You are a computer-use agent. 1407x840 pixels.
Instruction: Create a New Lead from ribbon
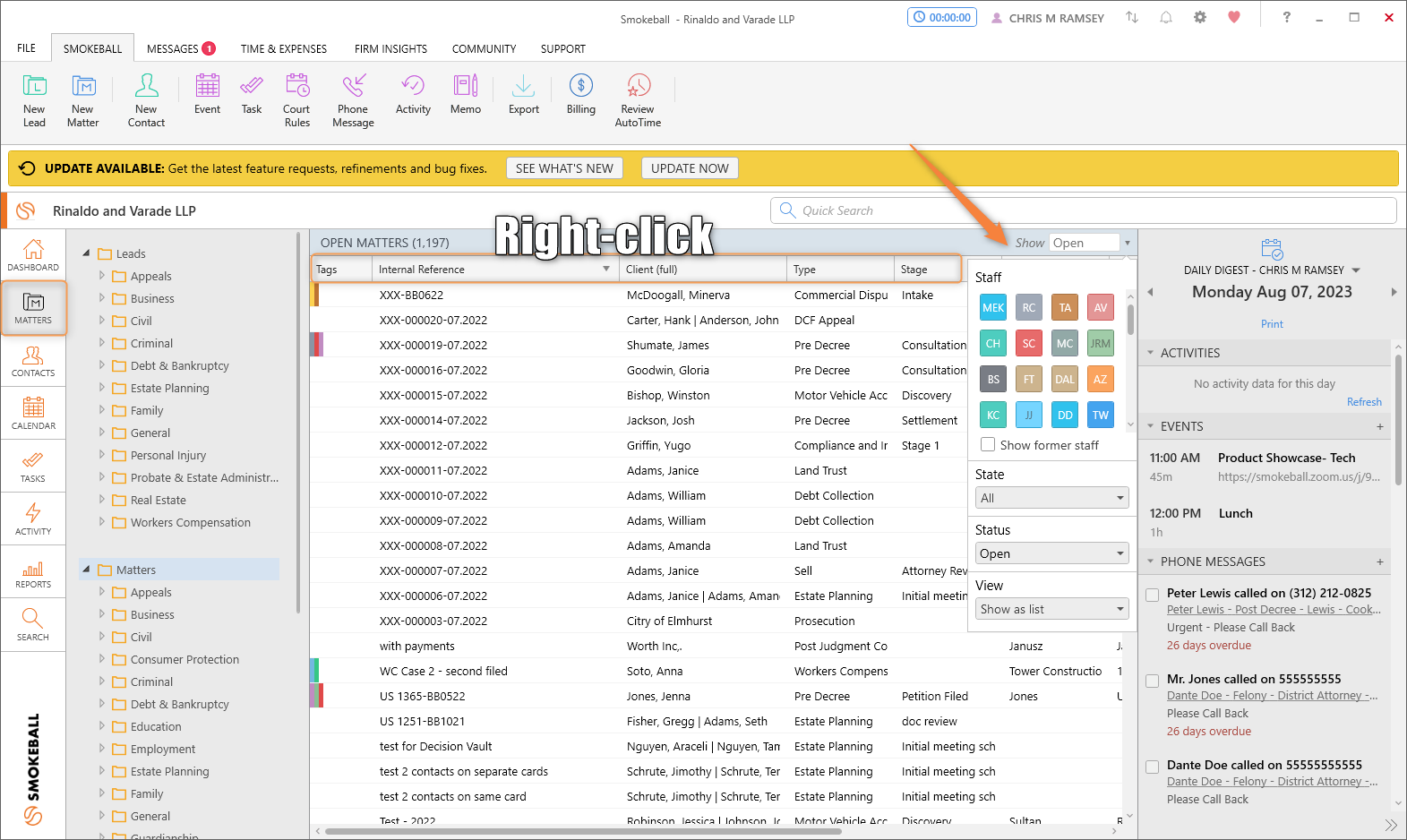pyautogui.click(x=34, y=100)
